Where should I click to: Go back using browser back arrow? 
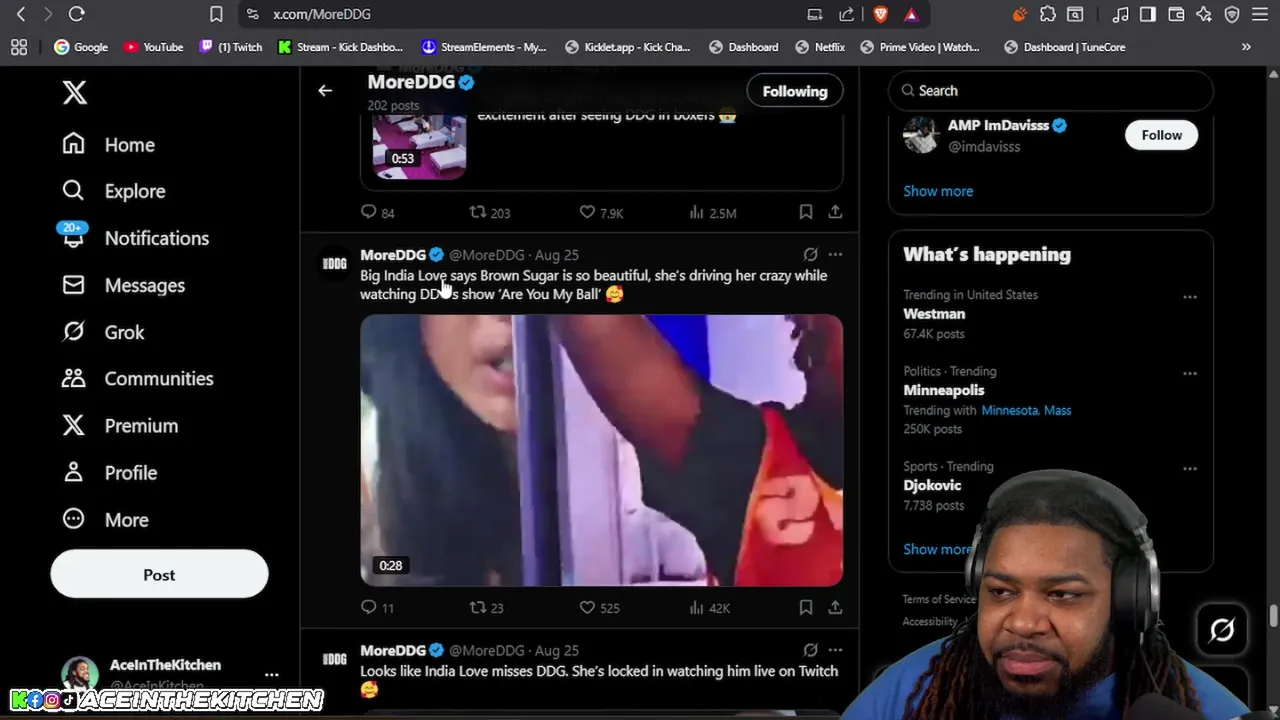21,14
